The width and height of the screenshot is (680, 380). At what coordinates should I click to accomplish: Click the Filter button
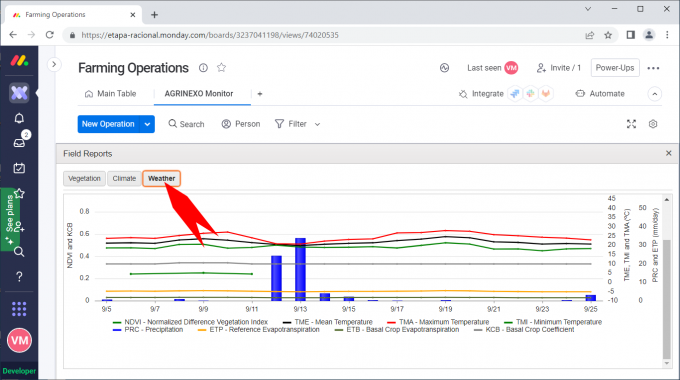click(291, 124)
